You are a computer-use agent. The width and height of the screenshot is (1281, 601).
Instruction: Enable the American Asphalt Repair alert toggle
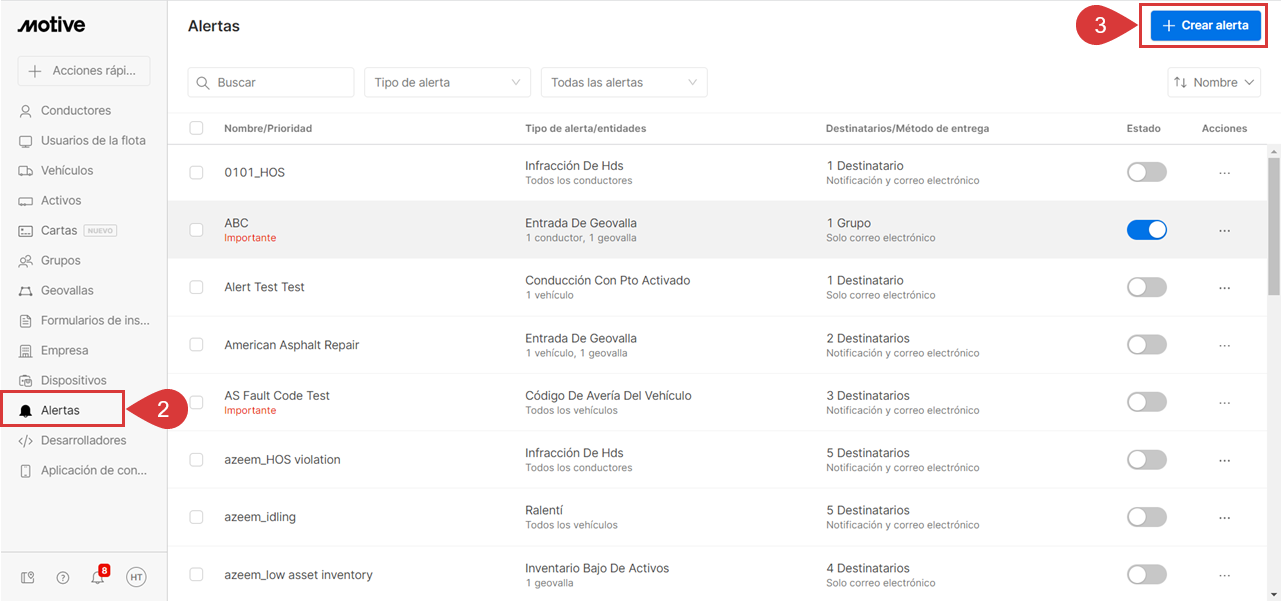click(1146, 345)
